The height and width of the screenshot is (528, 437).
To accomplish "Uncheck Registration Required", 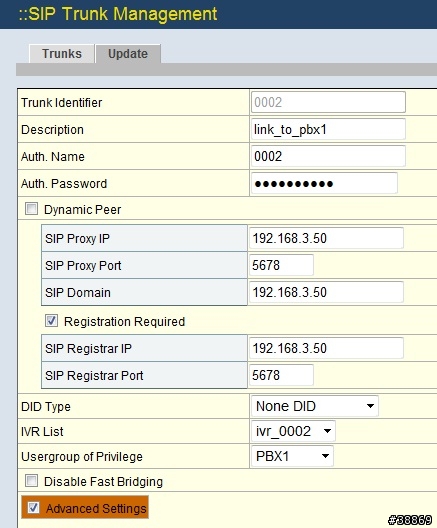I will click(x=51, y=321).
